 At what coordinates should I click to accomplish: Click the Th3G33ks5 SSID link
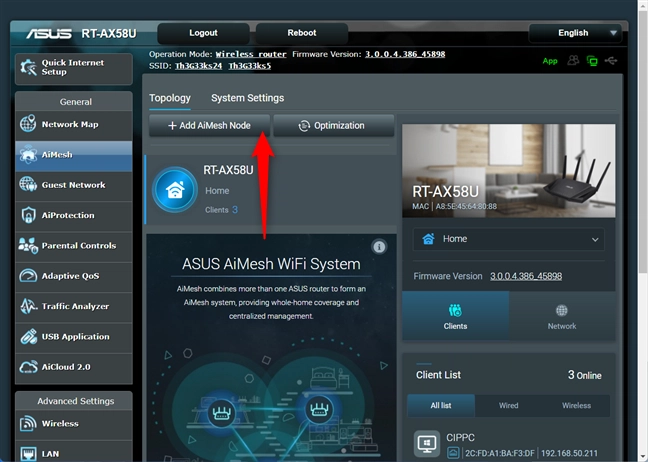coord(250,66)
